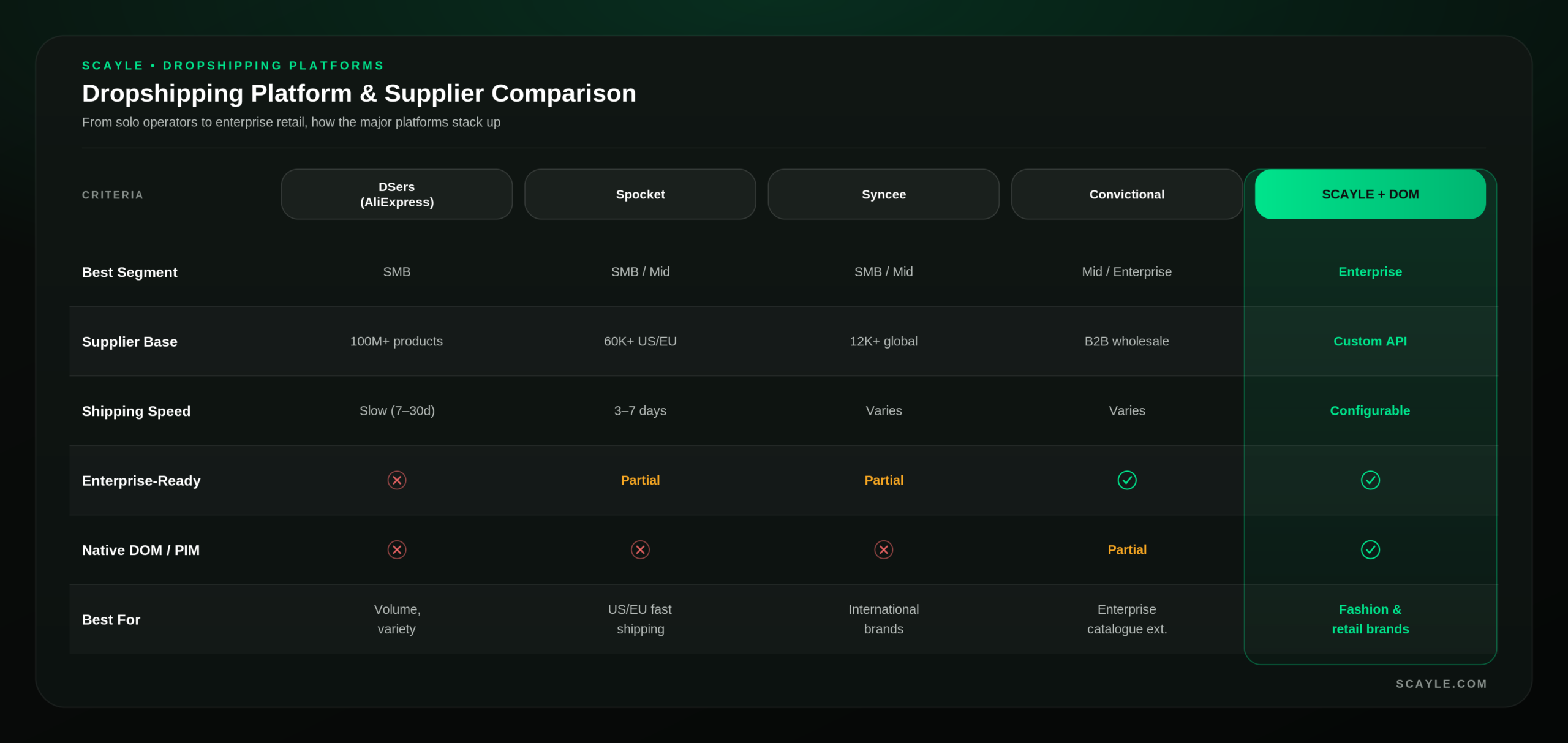The height and width of the screenshot is (743, 1568).
Task: Click Spocket's Partial Enterprise-Ready cell
Action: pyautogui.click(x=640, y=480)
